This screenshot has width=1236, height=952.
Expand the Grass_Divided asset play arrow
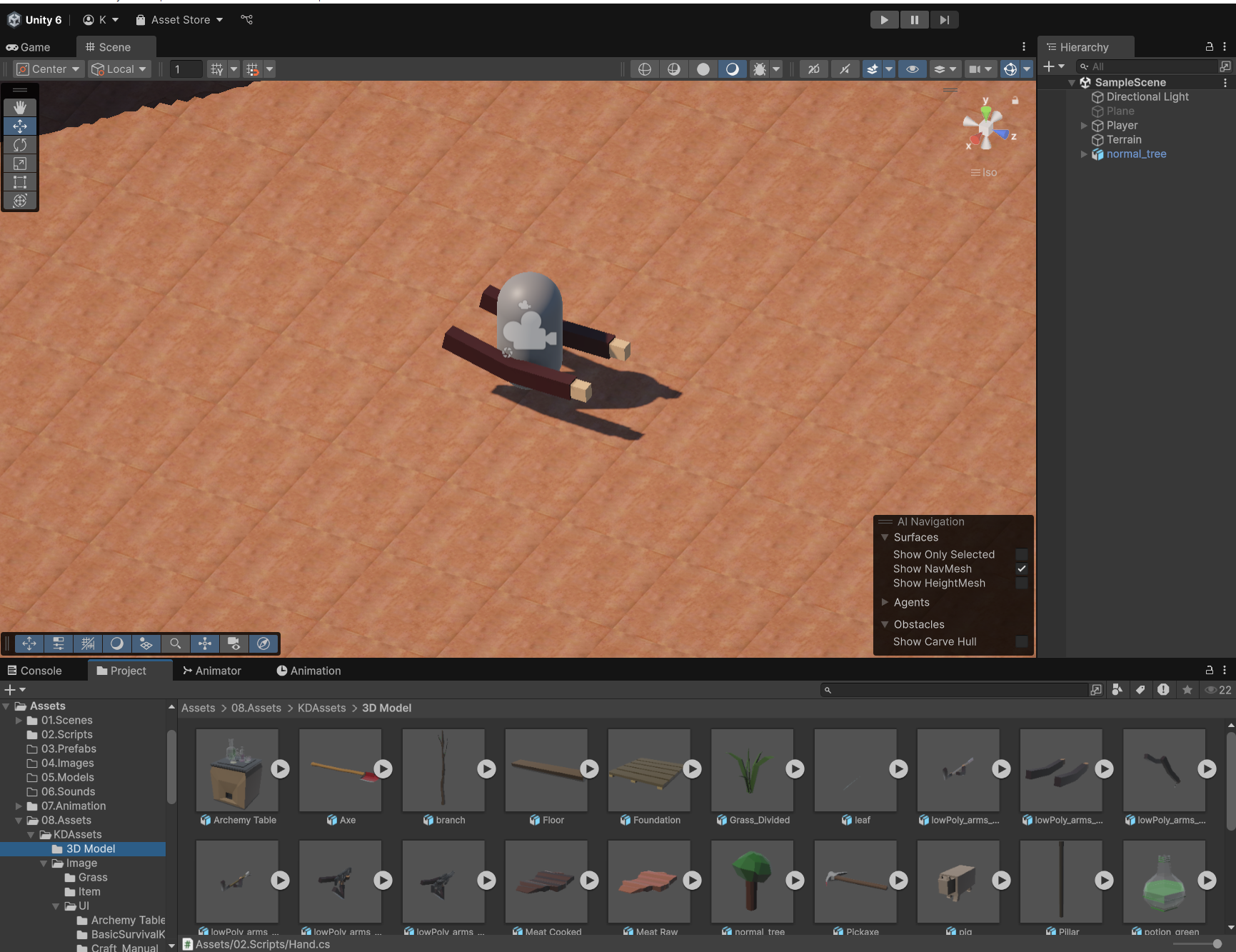tap(795, 768)
